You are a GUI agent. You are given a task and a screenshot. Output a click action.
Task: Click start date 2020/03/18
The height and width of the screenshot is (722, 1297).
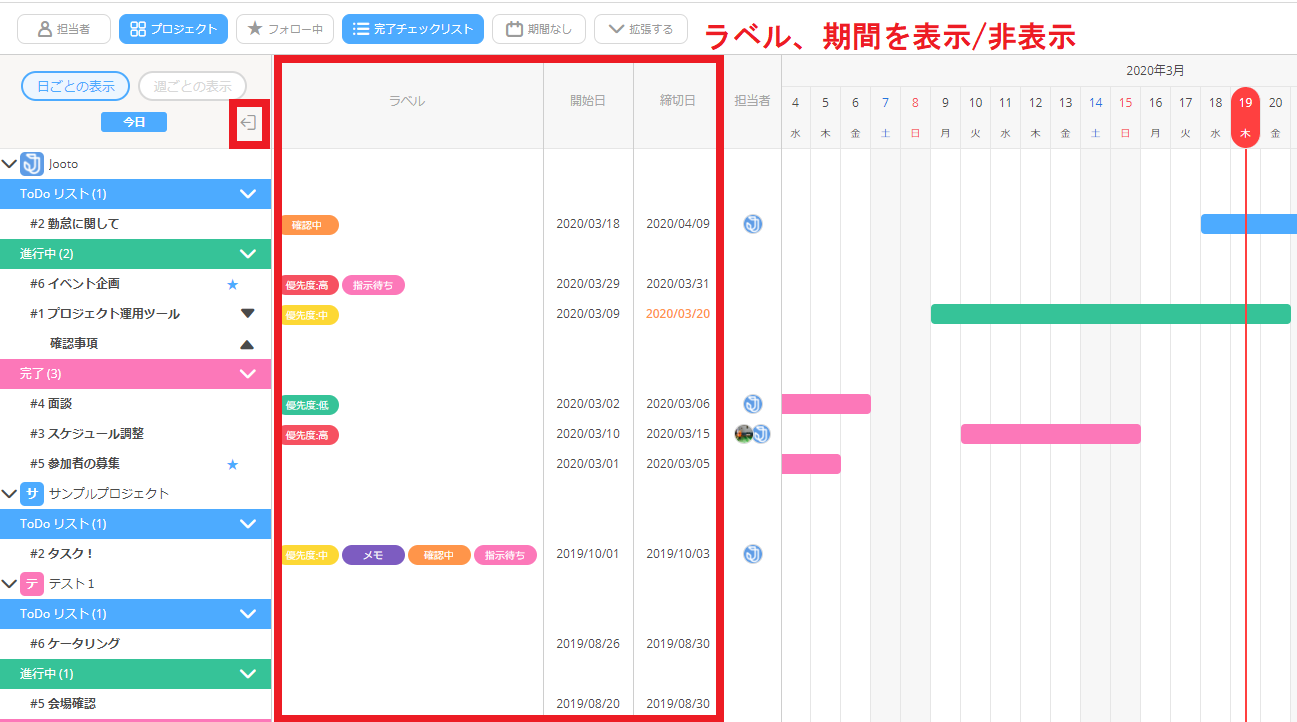coord(588,224)
